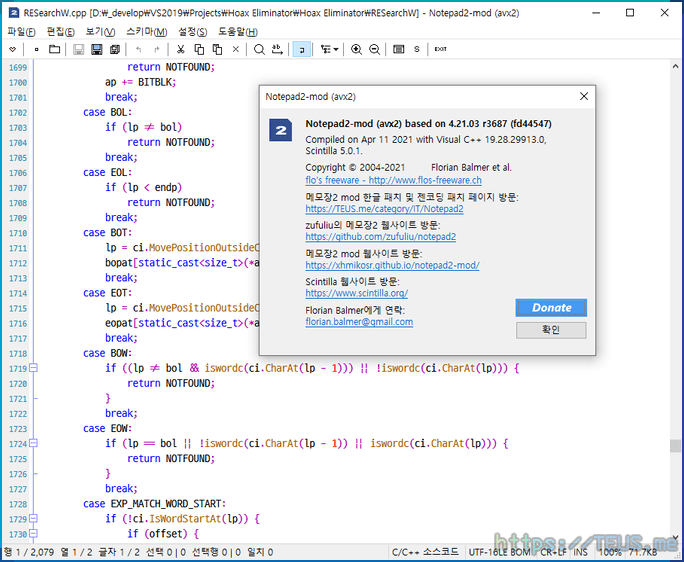Open the 스키마(M) menu
Screen dimensions: 684x562
click(x=147, y=32)
